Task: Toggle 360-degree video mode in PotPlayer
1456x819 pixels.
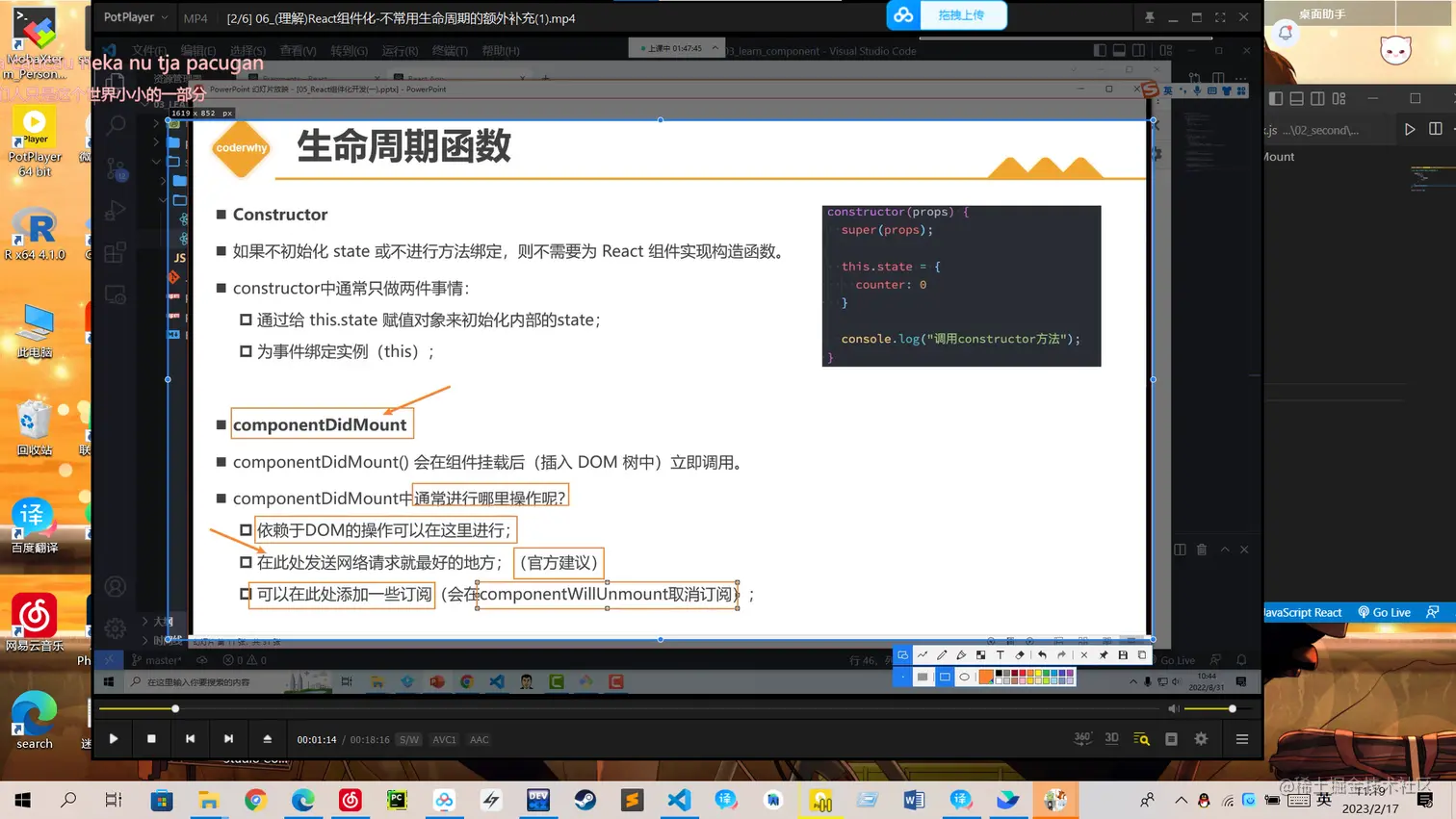Action: pos(1082,738)
